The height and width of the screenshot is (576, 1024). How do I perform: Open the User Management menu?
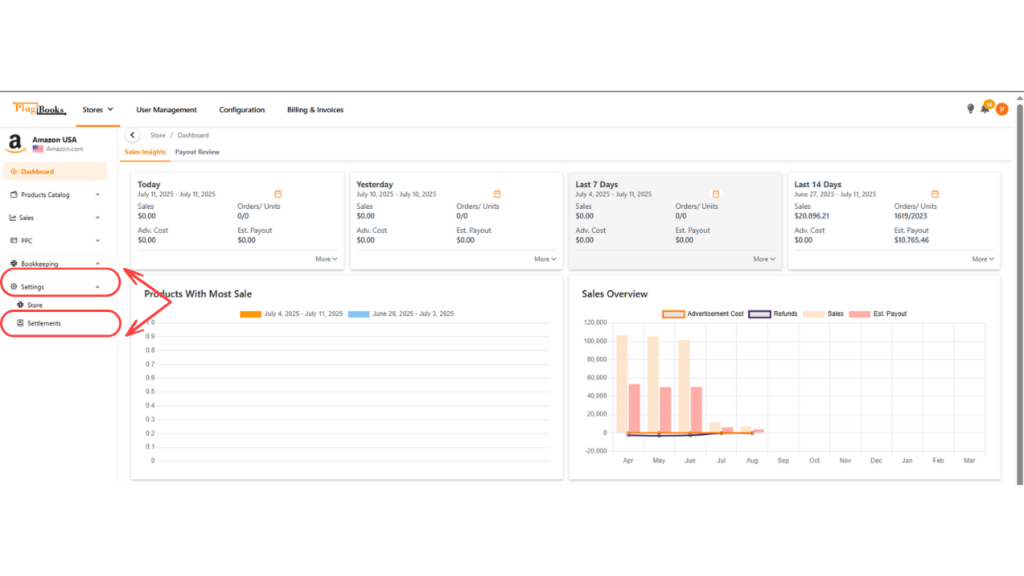point(167,110)
